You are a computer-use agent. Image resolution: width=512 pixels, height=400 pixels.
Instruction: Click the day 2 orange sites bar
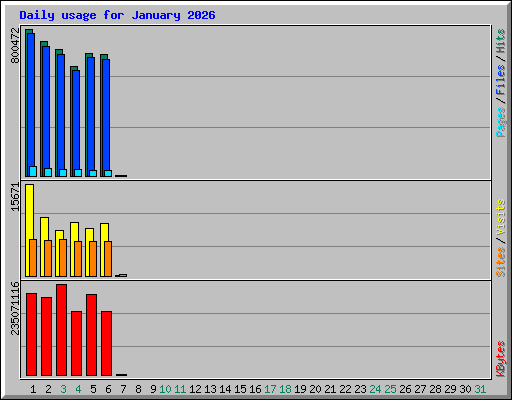click(x=48, y=258)
